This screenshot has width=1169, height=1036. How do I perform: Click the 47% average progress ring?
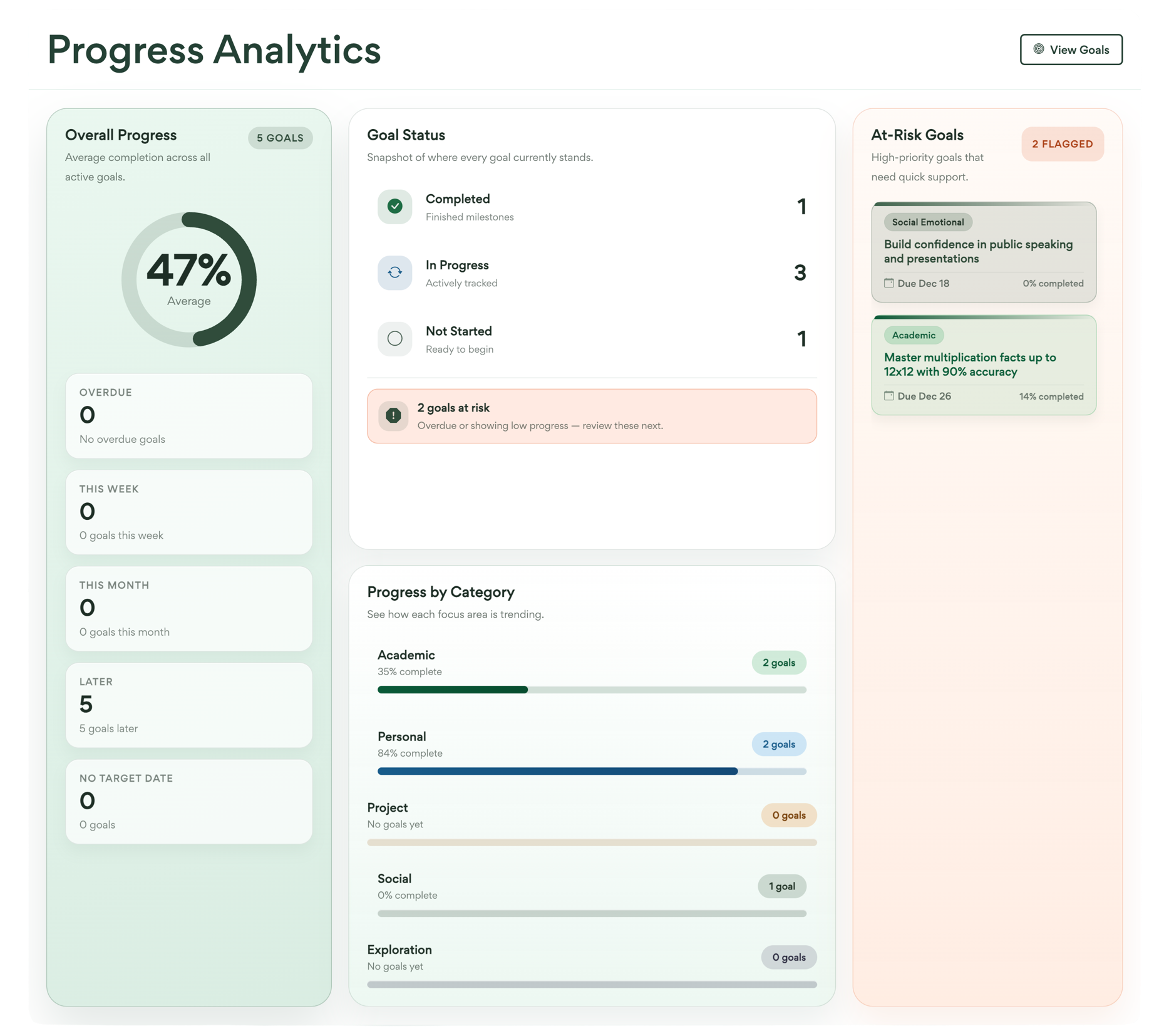point(189,279)
